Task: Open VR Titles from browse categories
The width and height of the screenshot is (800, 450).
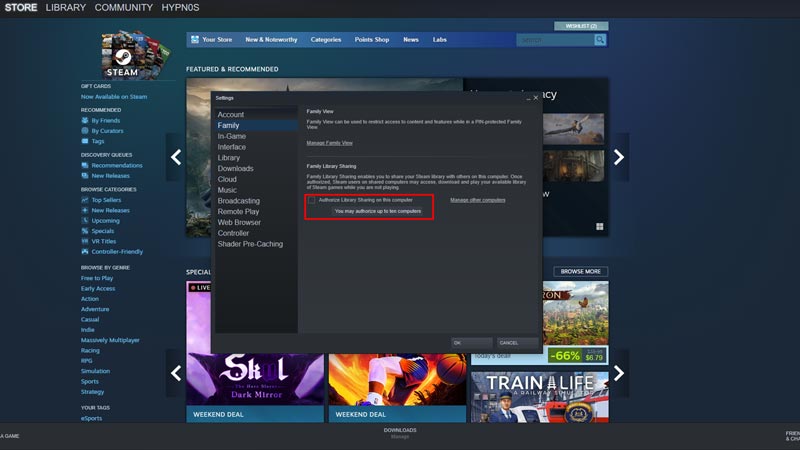Action: pos(105,241)
